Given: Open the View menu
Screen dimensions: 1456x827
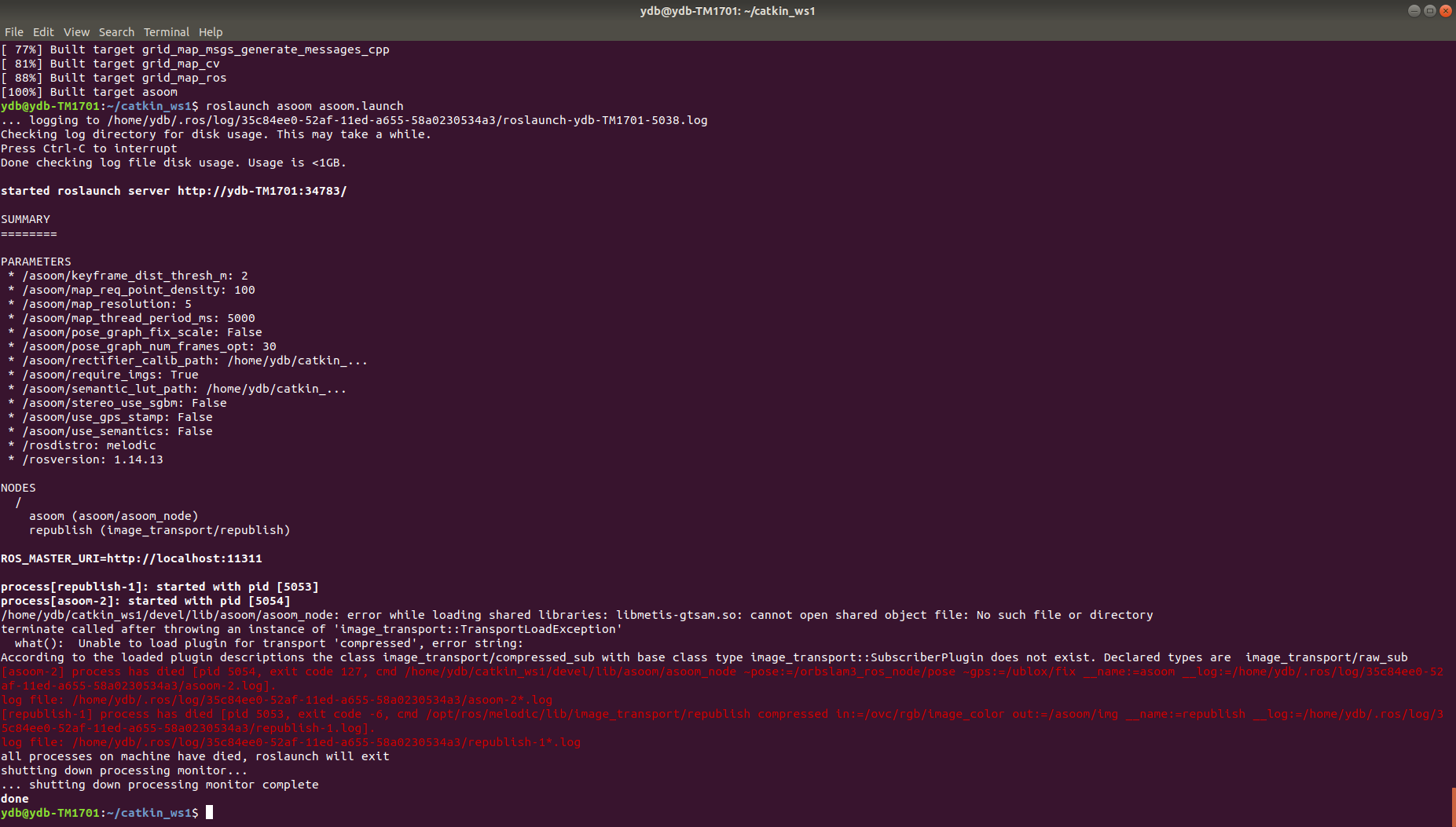Looking at the screenshot, I should coord(76,32).
